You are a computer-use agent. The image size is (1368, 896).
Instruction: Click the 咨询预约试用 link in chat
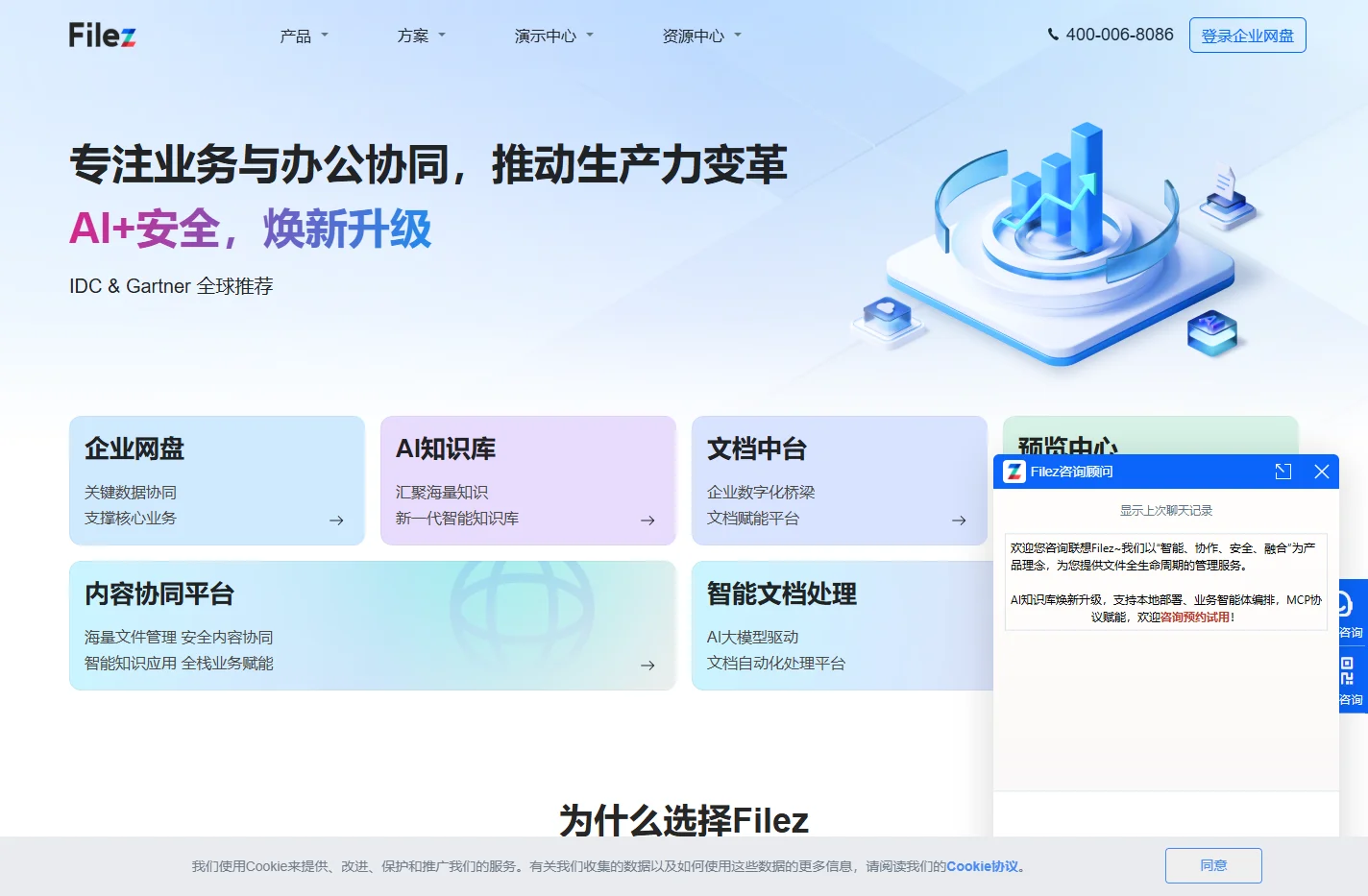pos(1195,618)
